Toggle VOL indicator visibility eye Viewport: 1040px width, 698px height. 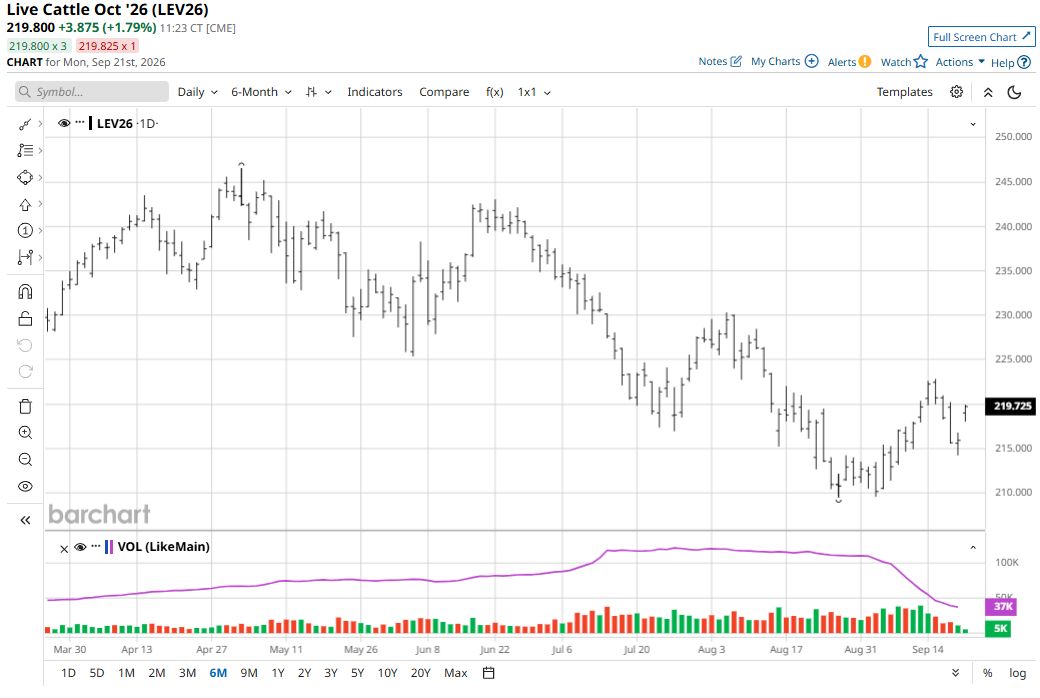(80, 547)
